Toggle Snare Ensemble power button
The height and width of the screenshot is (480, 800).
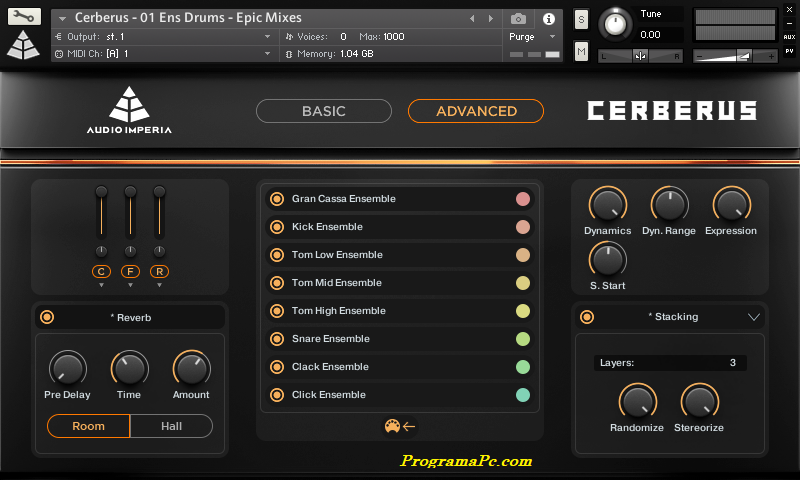pyautogui.click(x=277, y=339)
